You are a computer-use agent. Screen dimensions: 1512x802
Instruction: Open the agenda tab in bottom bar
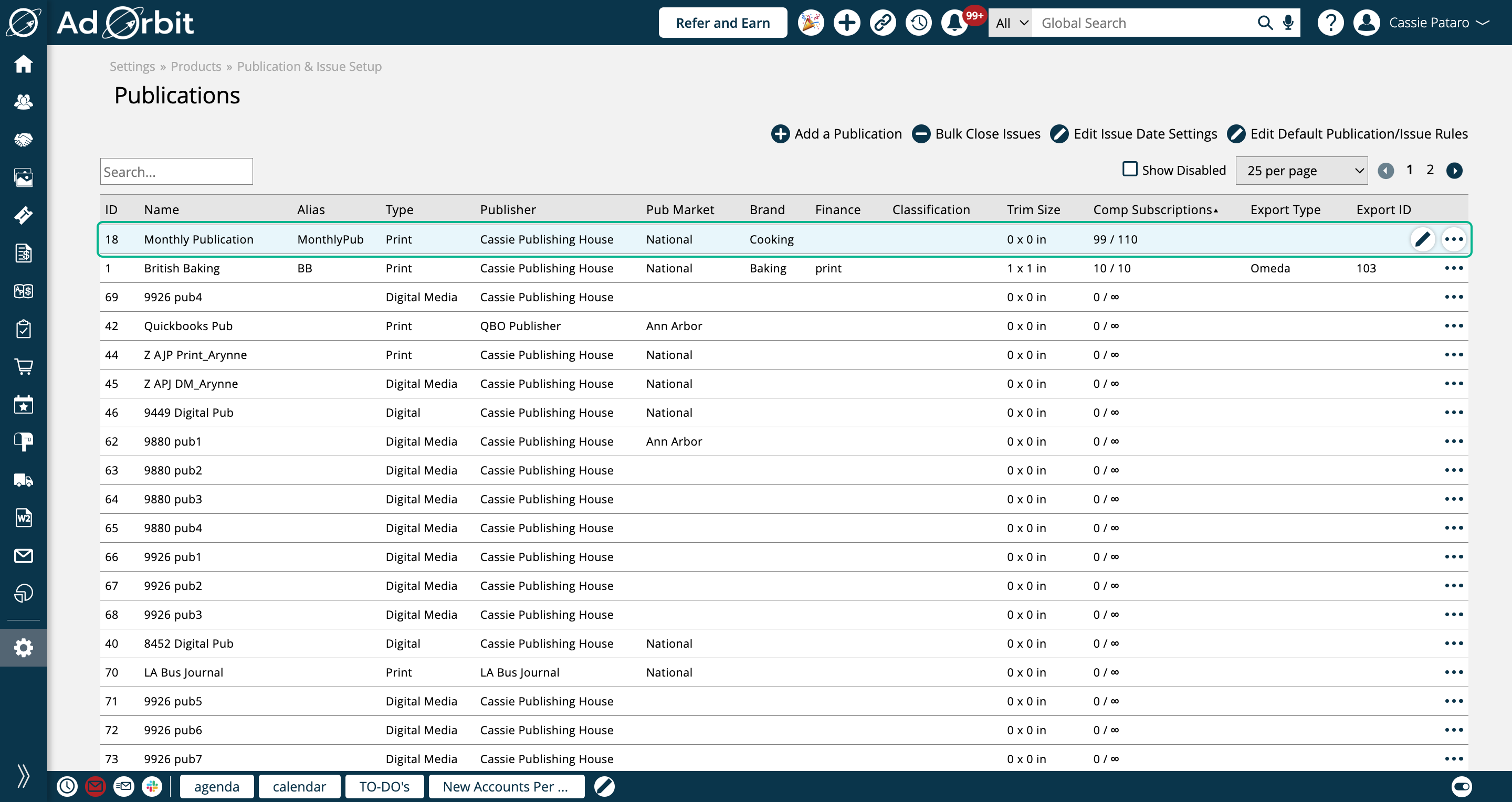coord(217,787)
